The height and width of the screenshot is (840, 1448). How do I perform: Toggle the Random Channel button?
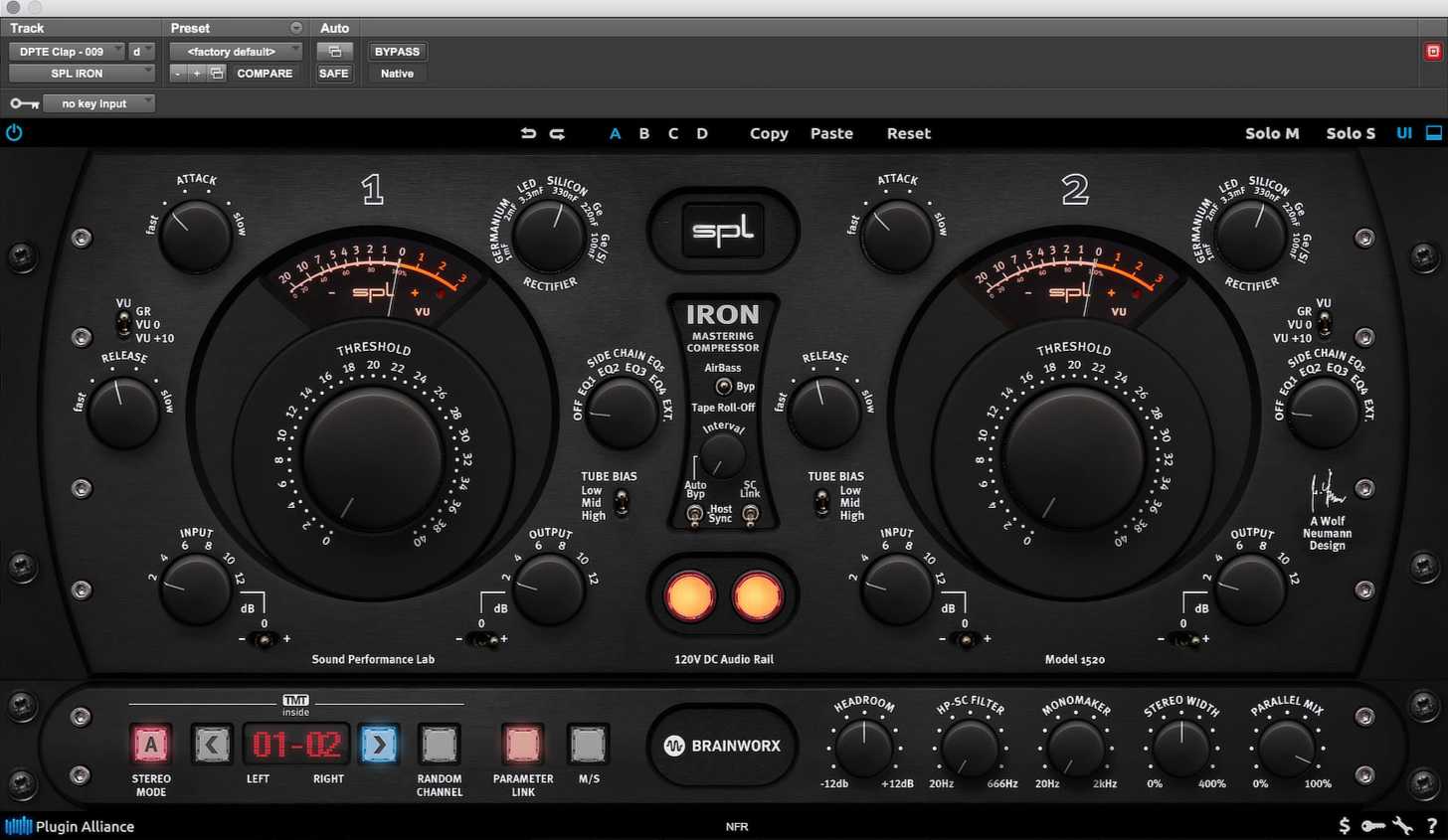pos(439,744)
